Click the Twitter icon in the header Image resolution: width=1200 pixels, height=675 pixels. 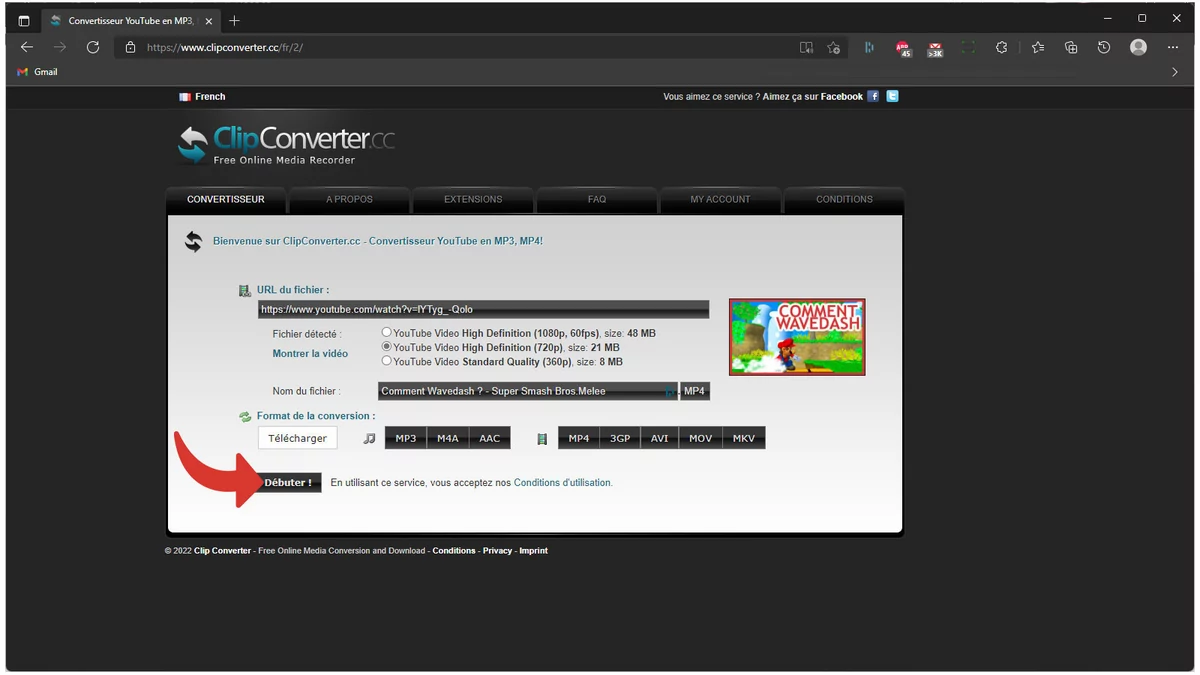tap(893, 96)
